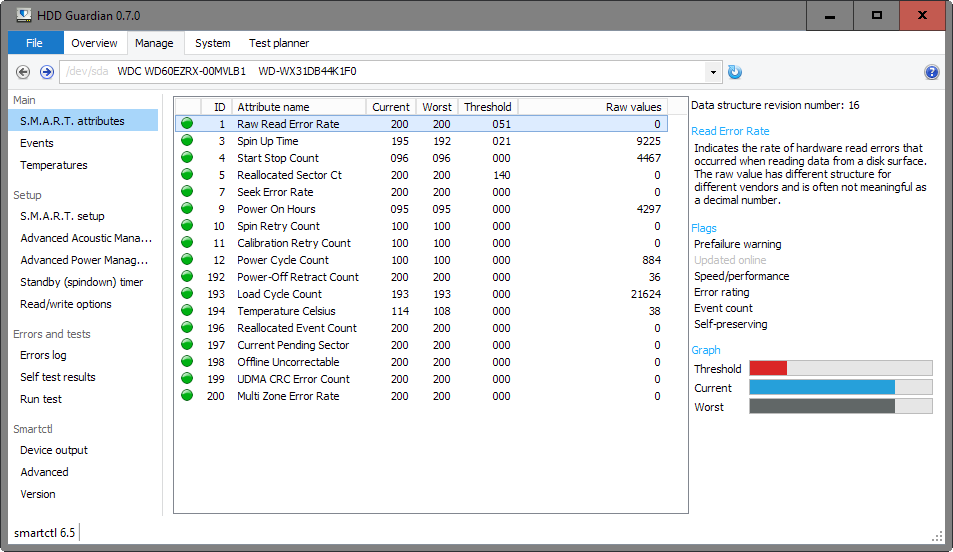953x552 pixels.
Task: Open the Errors log
Action: [x=43, y=355]
